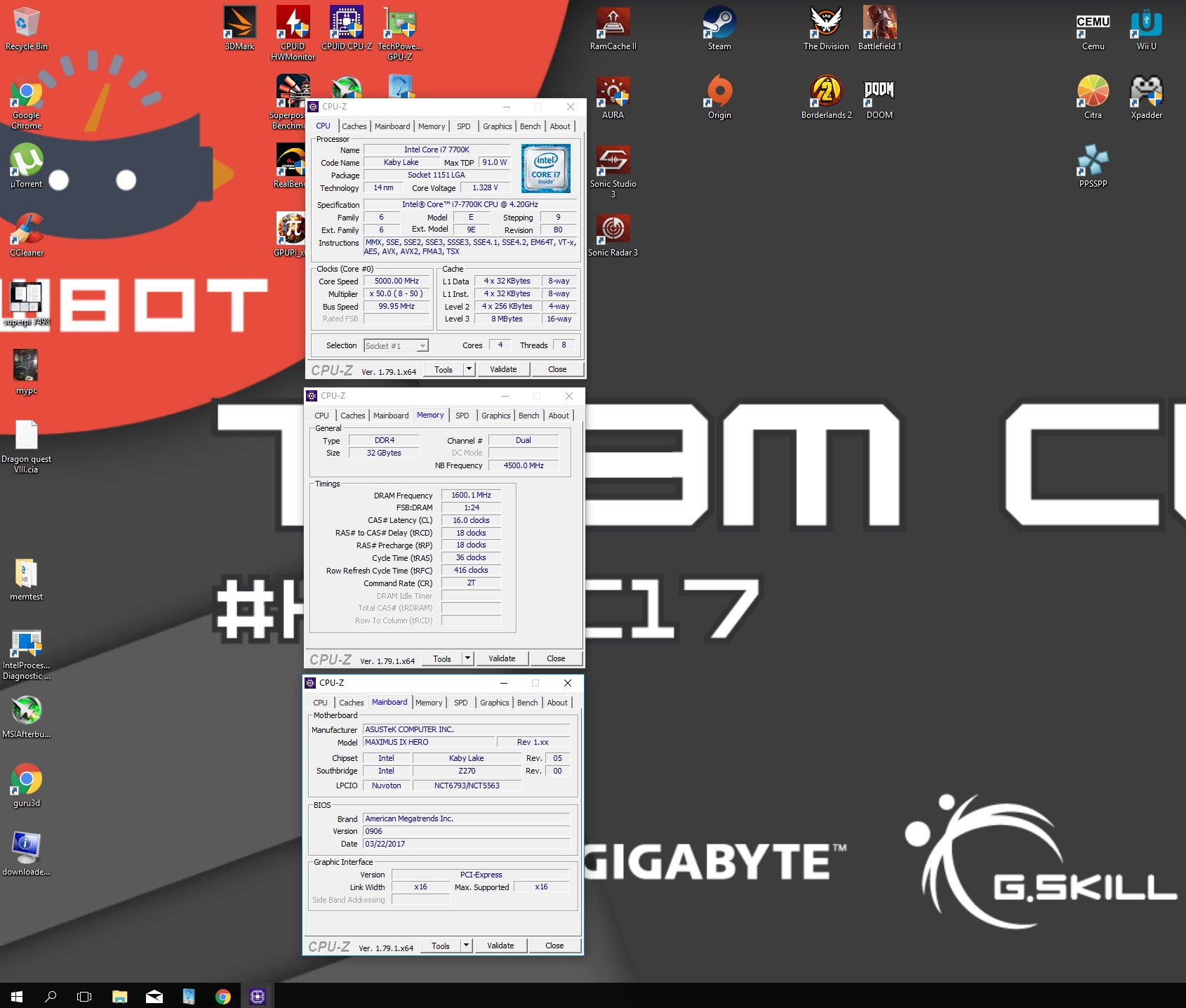Image resolution: width=1186 pixels, height=1008 pixels.
Task: Click Validate in the Mainboard CPU-Z window
Action: [x=500, y=946]
